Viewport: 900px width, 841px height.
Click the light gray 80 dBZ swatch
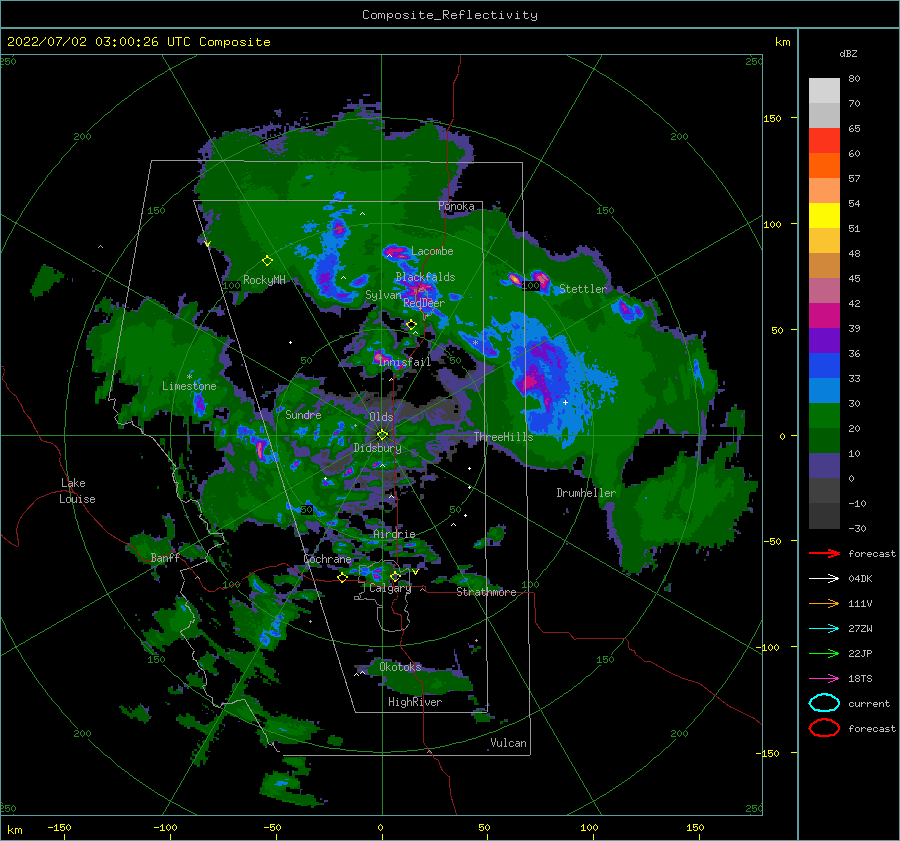[824, 90]
